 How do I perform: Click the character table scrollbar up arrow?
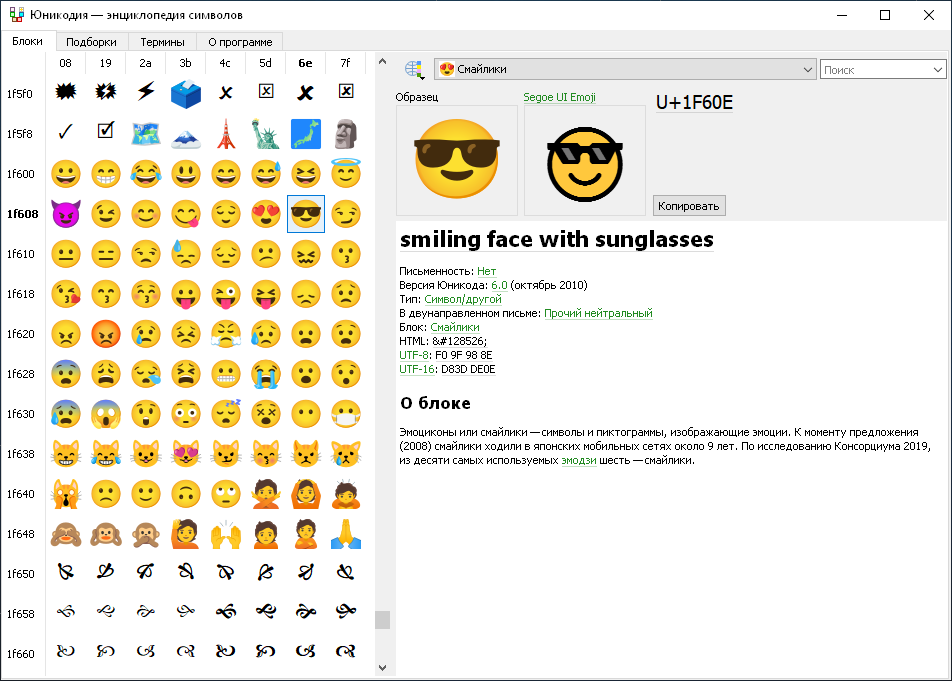[x=382, y=61]
